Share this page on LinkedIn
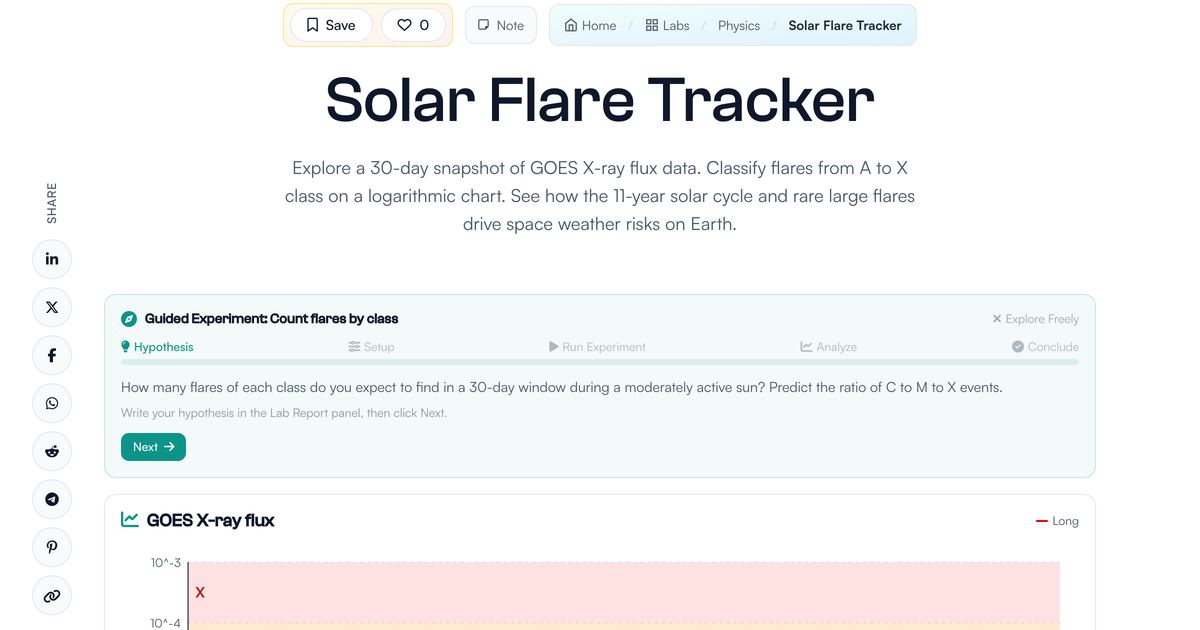Screen dimensions: 1200x630 tap(52, 259)
